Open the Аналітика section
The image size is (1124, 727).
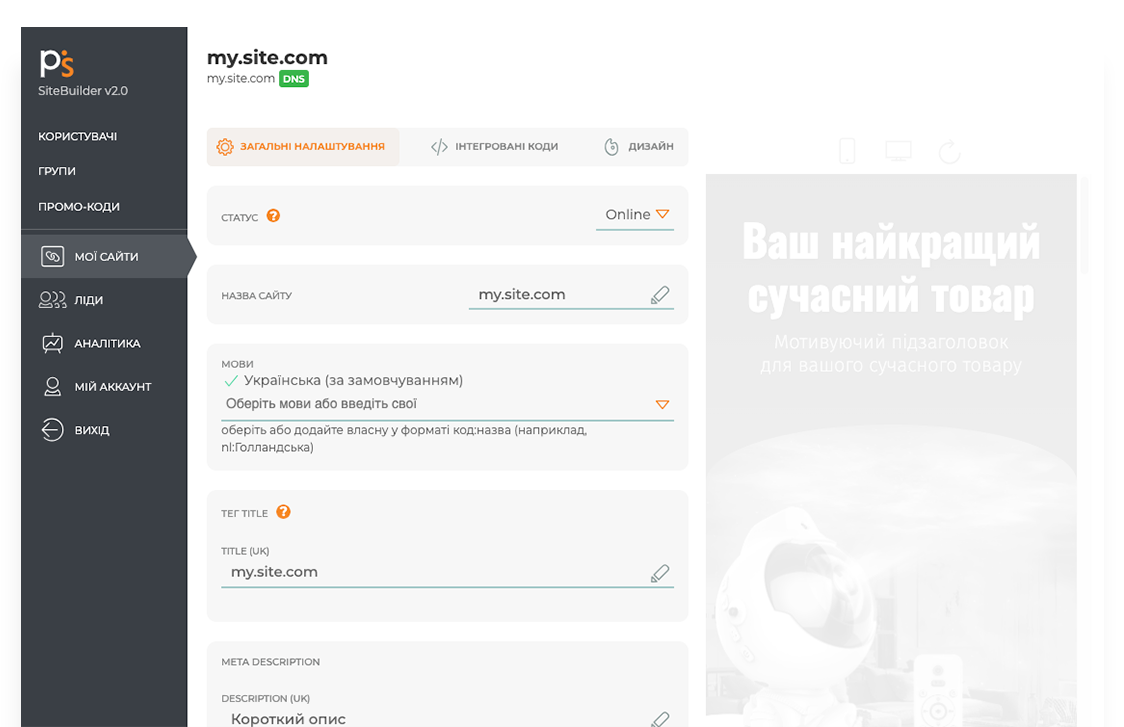(107, 343)
